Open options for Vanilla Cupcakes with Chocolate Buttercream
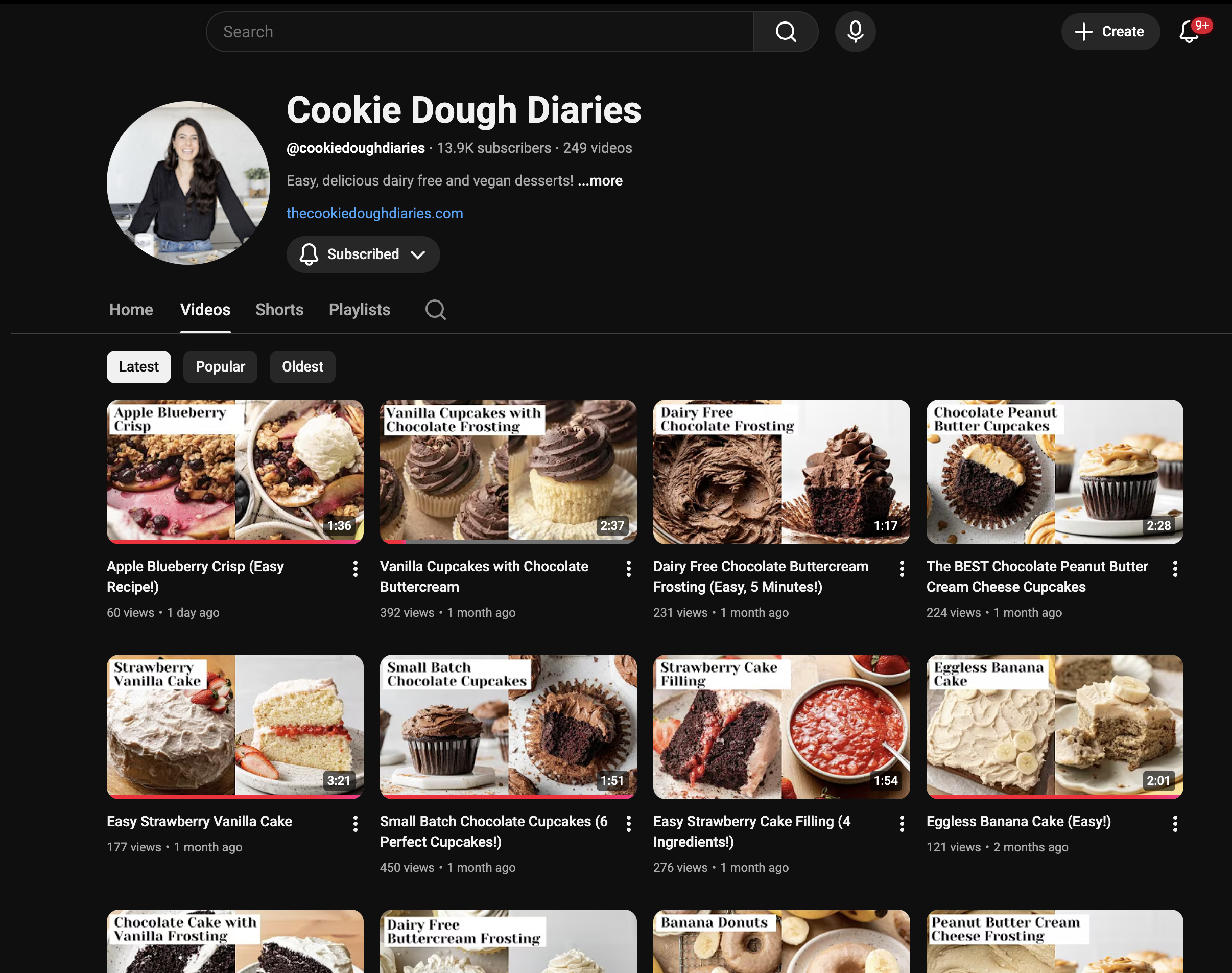This screenshot has width=1232, height=973. [629, 569]
